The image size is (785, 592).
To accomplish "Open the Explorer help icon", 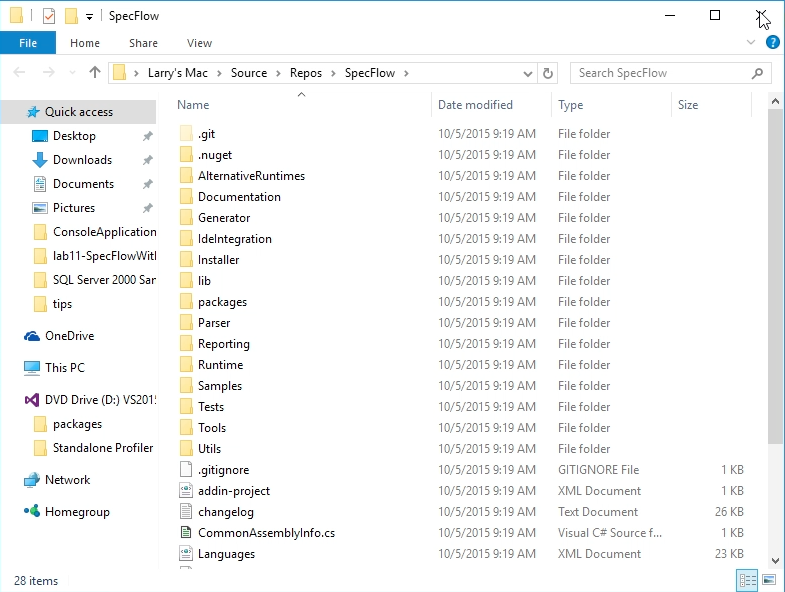I will [x=772, y=42].
